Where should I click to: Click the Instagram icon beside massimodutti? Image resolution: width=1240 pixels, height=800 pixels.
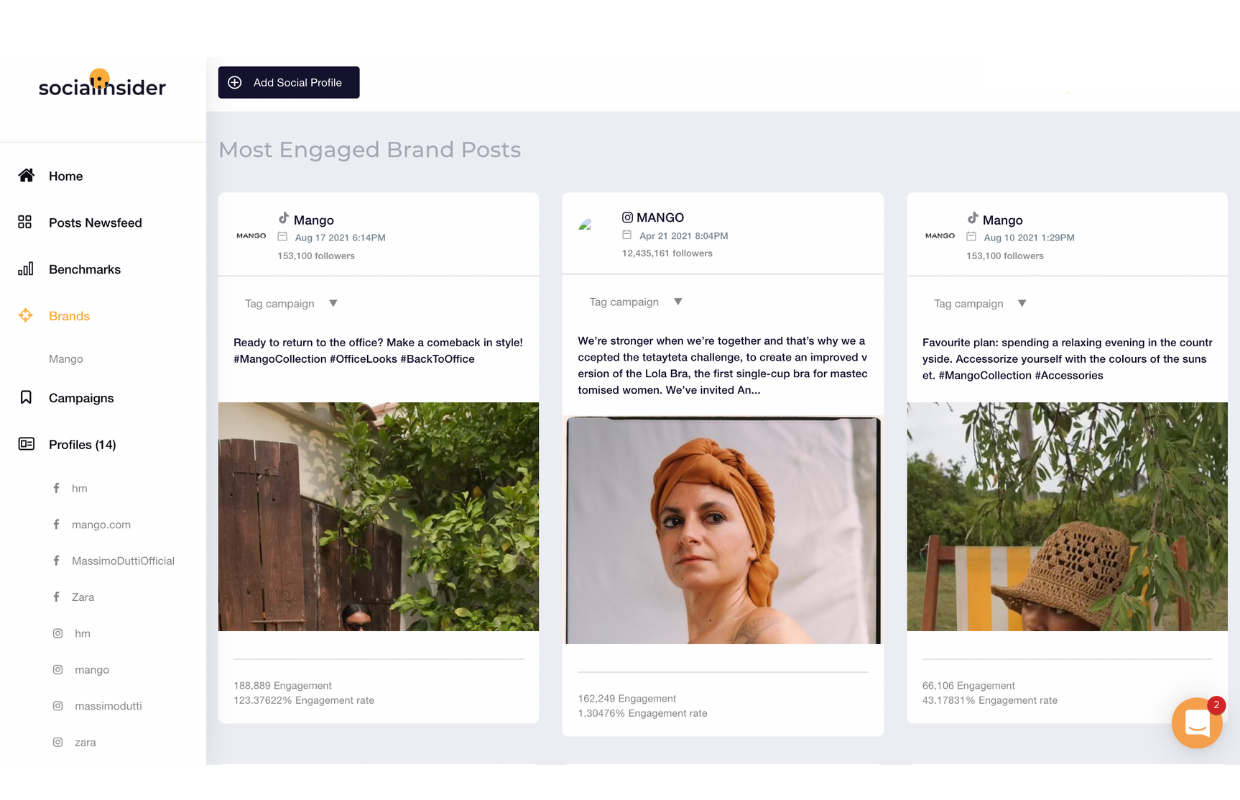pyautogui.click(x=58, y=706)
